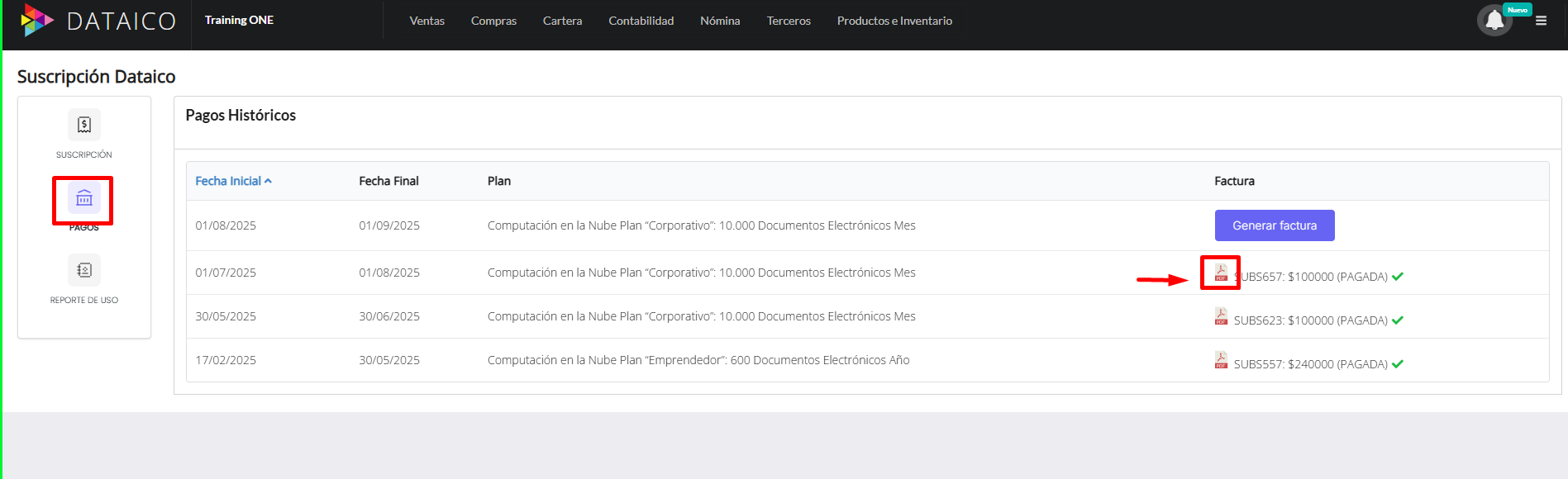1568x479 pixels.
Task: Open the Suscripción sidebar icon
Action: click(x=84, y=126)
